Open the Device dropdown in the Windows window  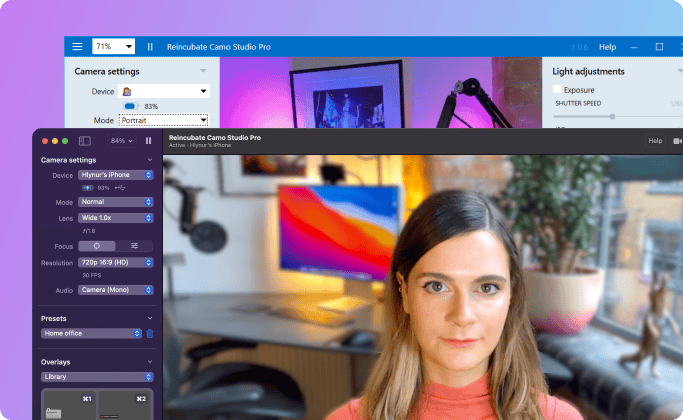coord(163,91)
